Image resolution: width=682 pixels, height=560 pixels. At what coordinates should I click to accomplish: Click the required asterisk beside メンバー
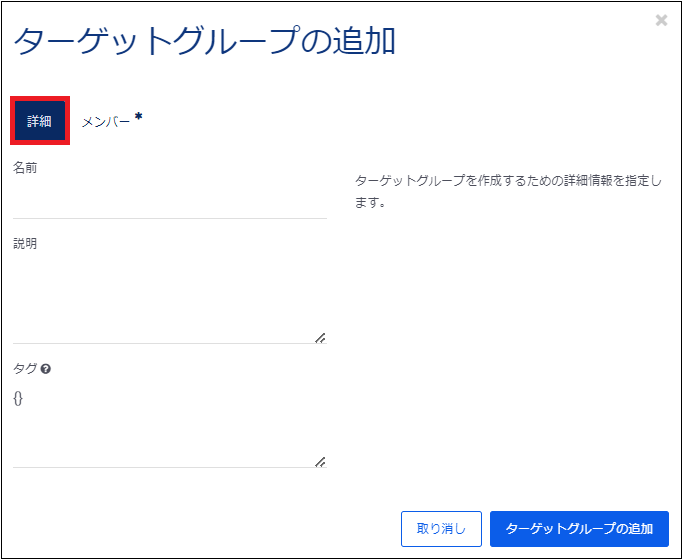click(139, 117)
